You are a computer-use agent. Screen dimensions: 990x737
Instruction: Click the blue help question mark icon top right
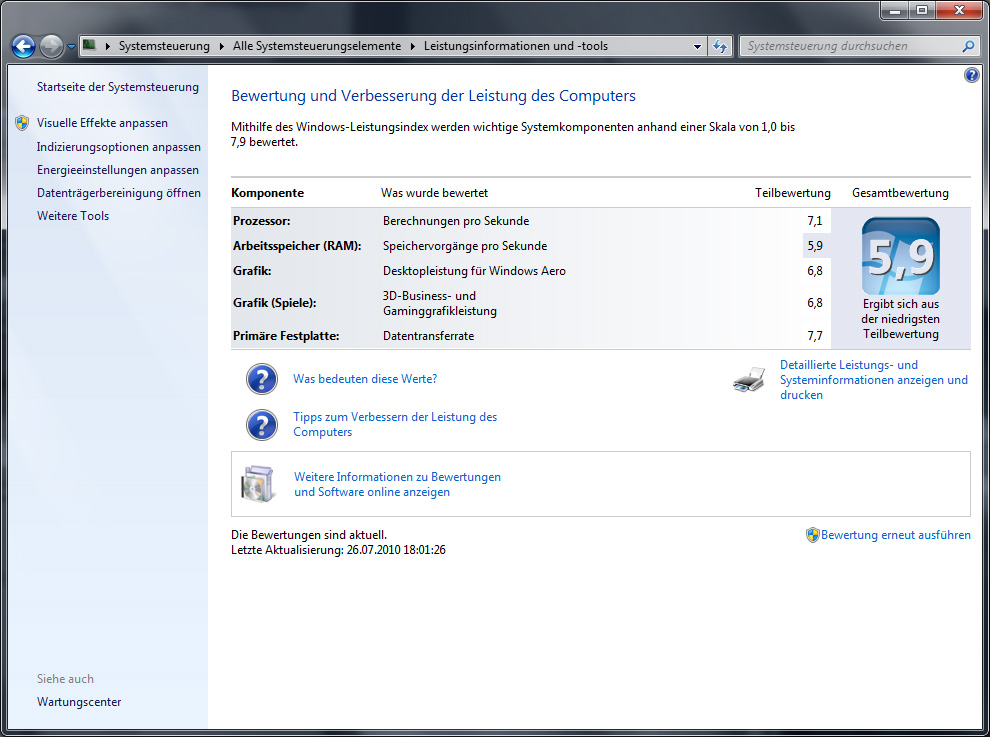(x=972, y=76)
